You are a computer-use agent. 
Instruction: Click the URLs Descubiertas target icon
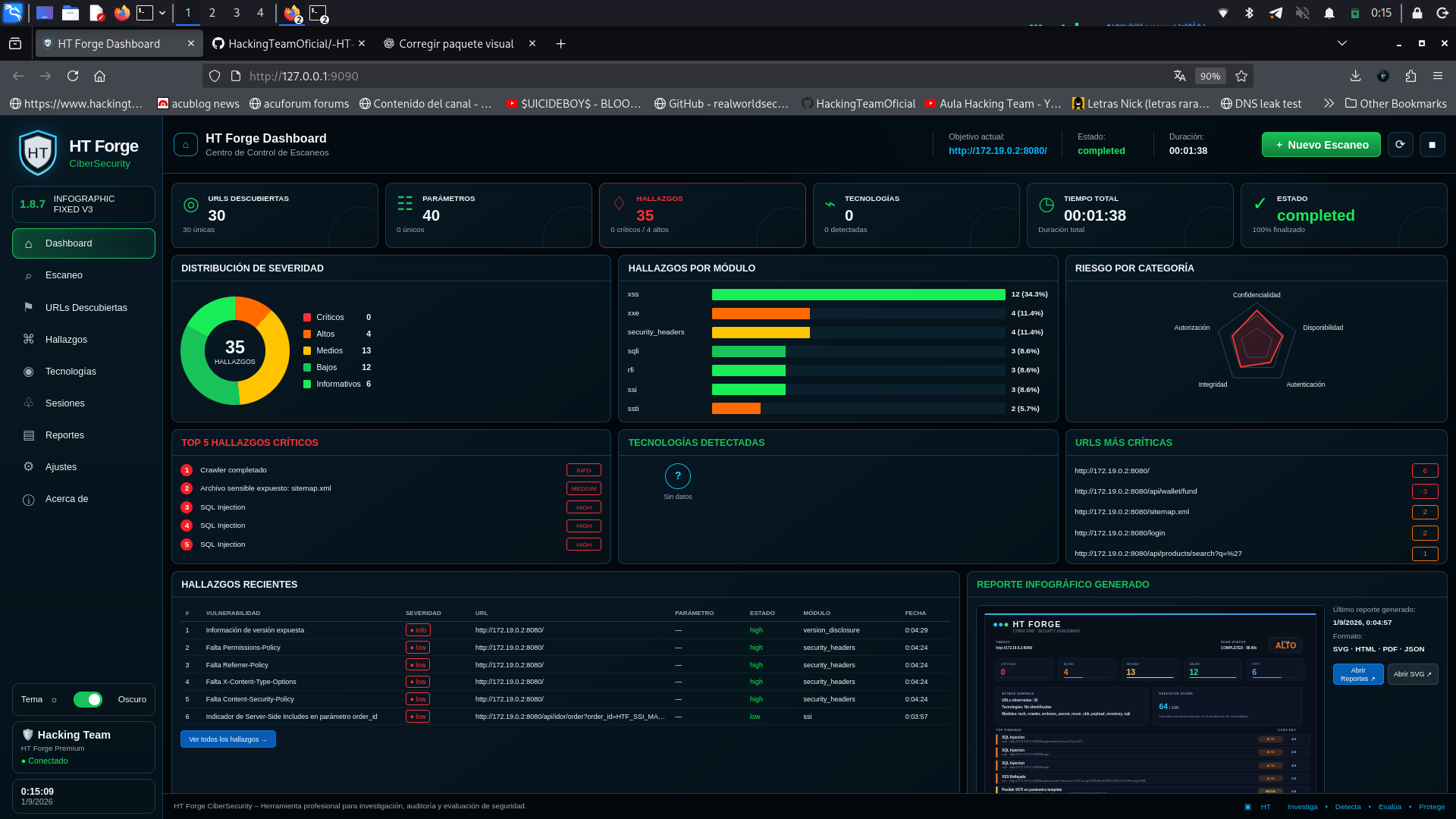pos(191,205)
